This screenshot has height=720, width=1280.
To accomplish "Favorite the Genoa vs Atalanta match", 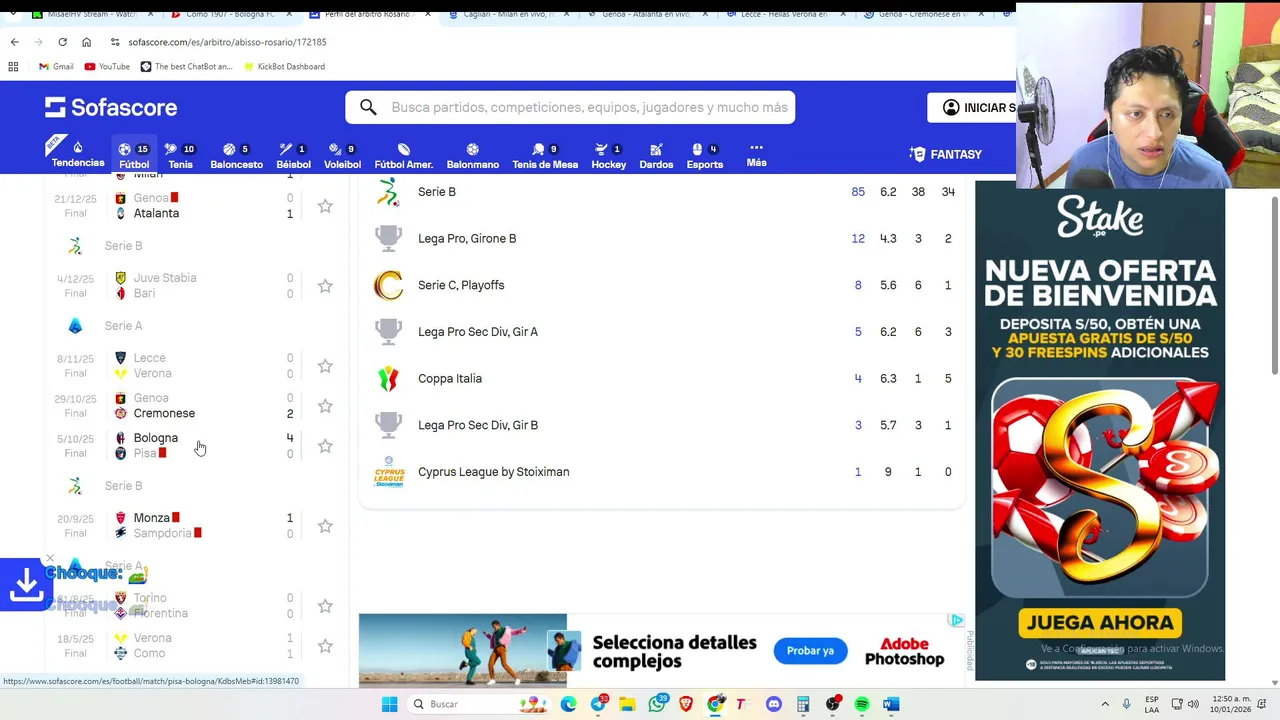I will click(x=325, y=206).
